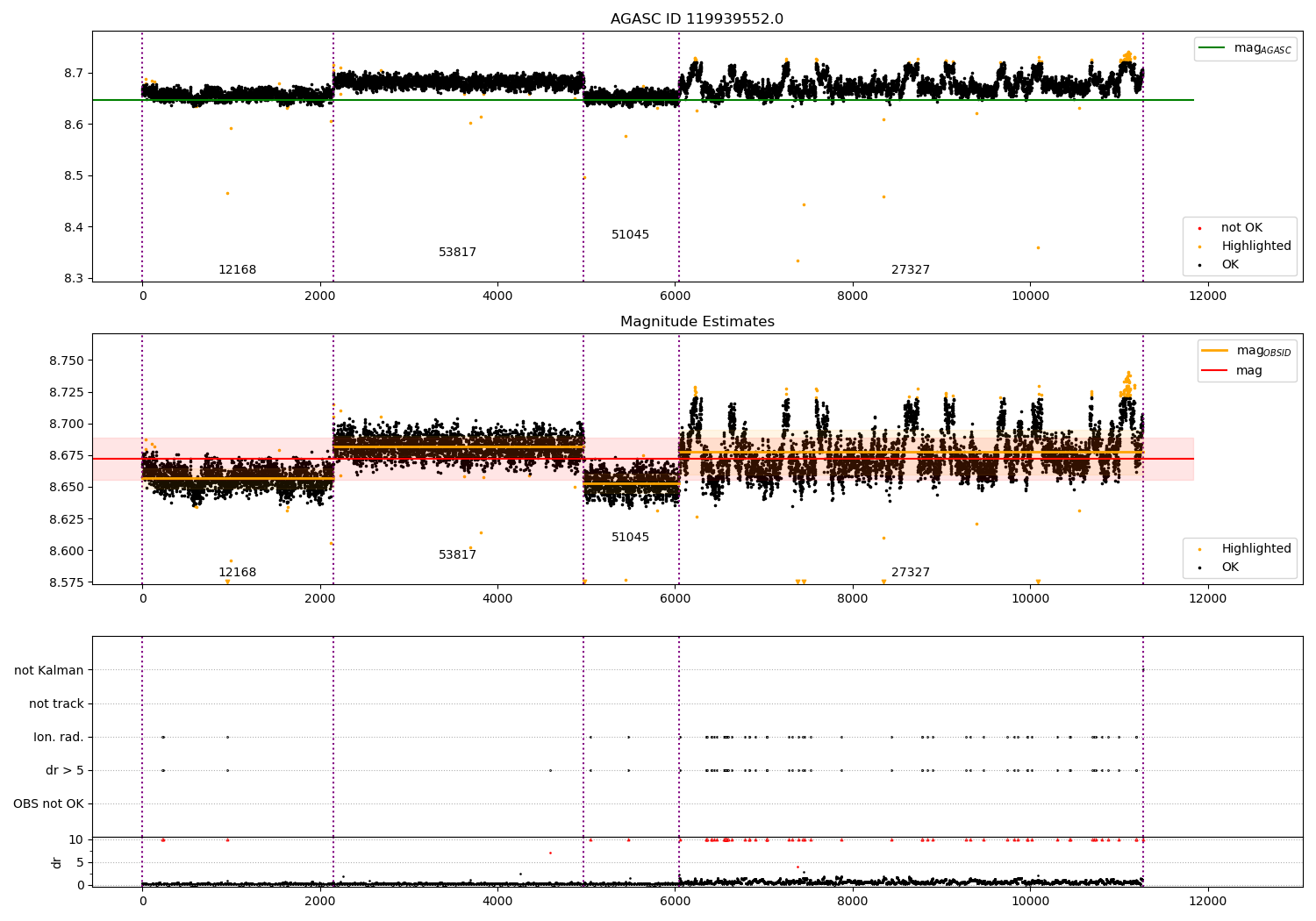Image resolution: width=1316 pixels, height=921 pixels.
Task: Click the 8.750 y-axis tick label
Action: (68, 361)
